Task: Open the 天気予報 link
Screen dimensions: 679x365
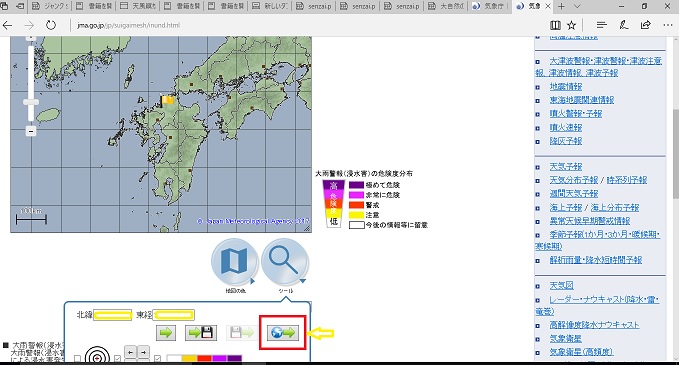Action: point(566,167)
